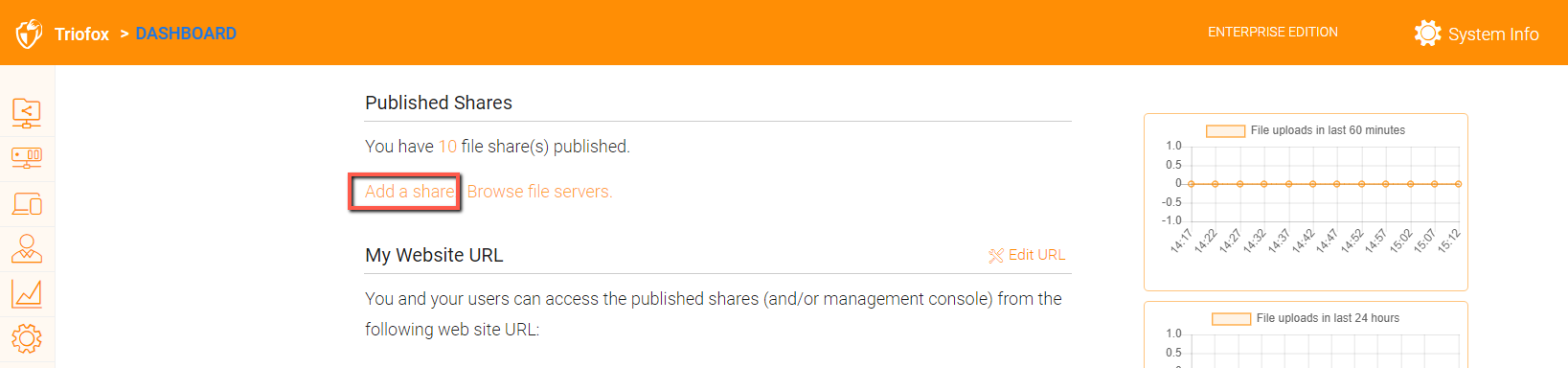Toggle 60 minutes uploads legend swatch
1568x368 pixels.
pyautogui.click(x=1225, y=130)
